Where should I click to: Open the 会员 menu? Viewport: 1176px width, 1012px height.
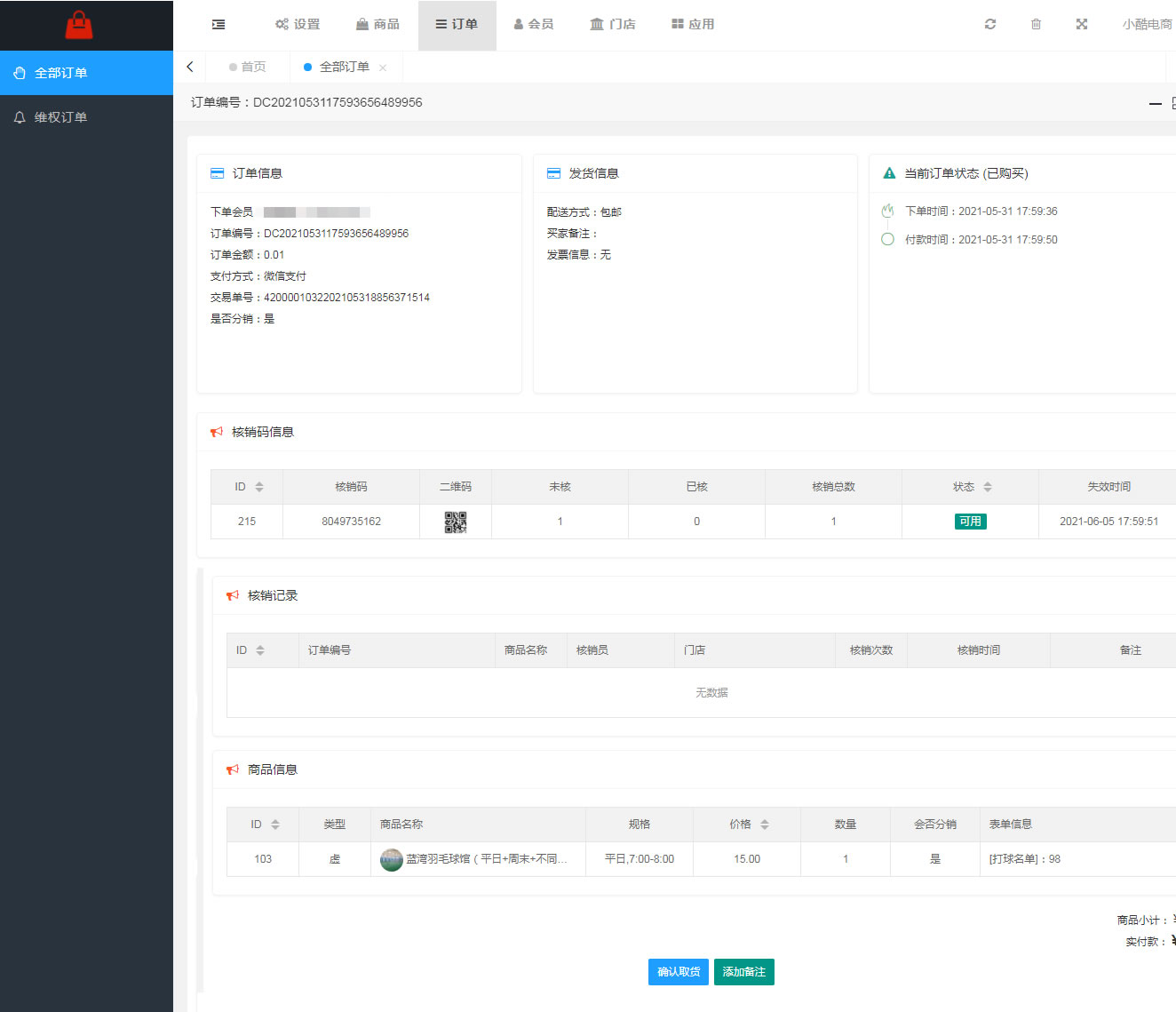534,25
